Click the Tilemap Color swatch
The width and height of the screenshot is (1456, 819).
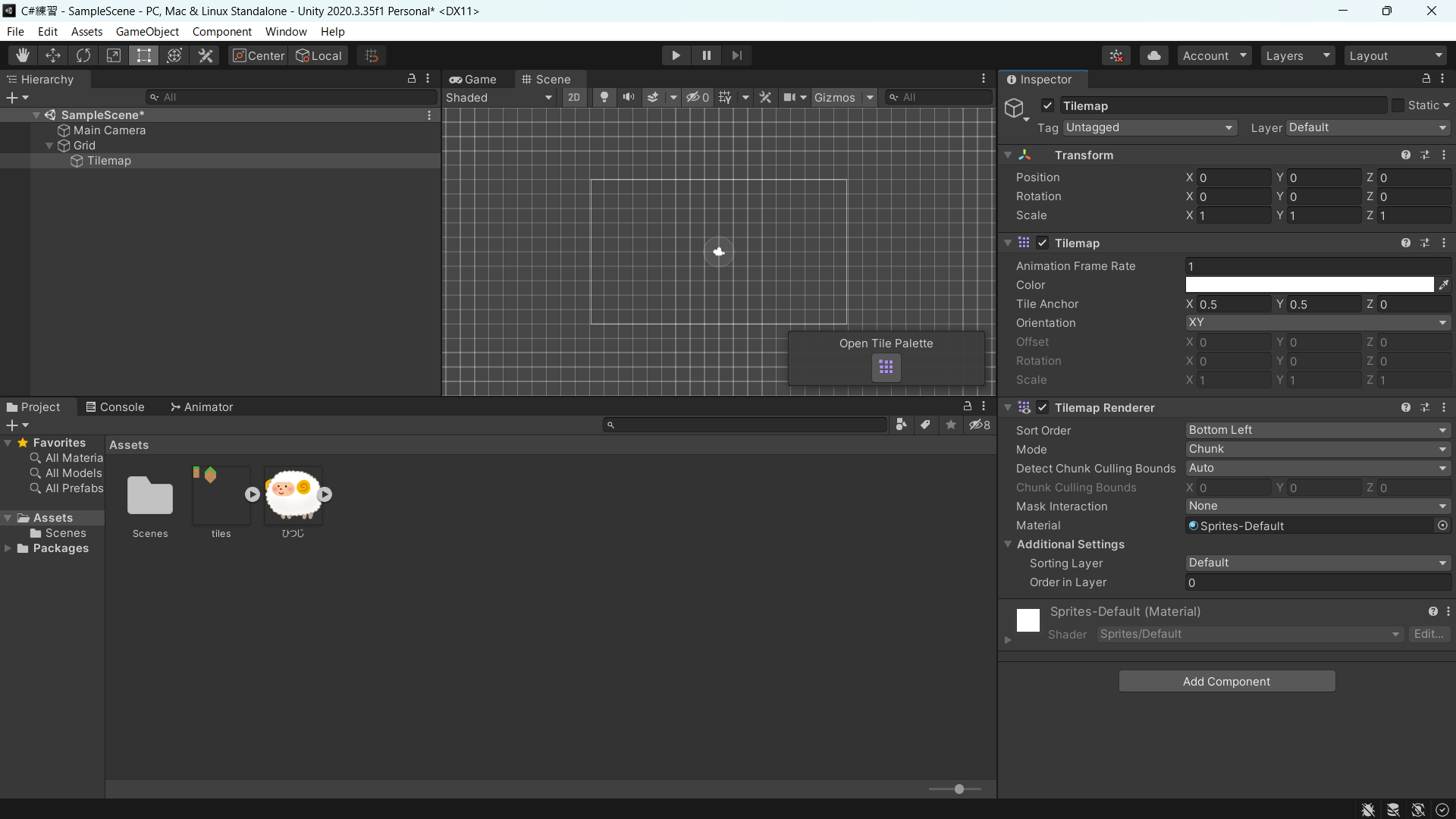pyautogui.click(x=1310, y=285)
